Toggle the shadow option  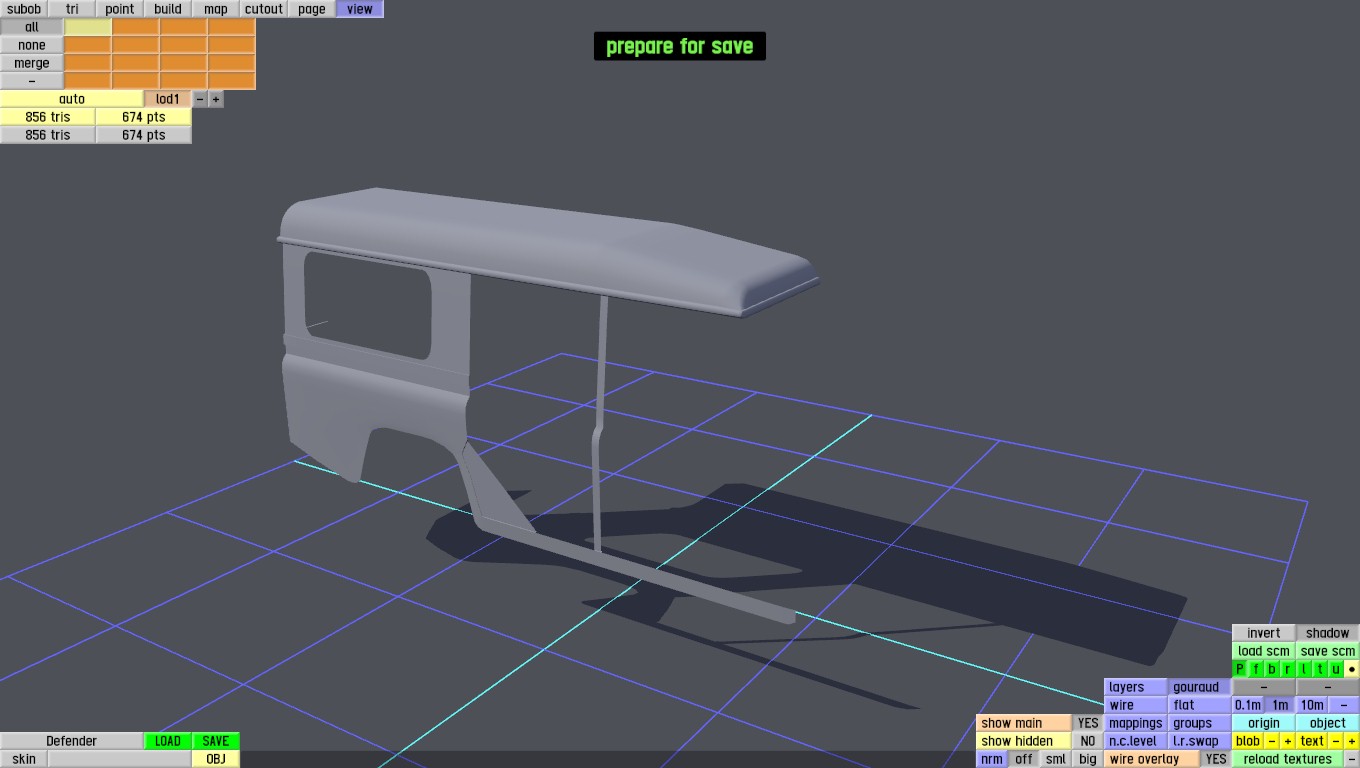[1328, 633]
